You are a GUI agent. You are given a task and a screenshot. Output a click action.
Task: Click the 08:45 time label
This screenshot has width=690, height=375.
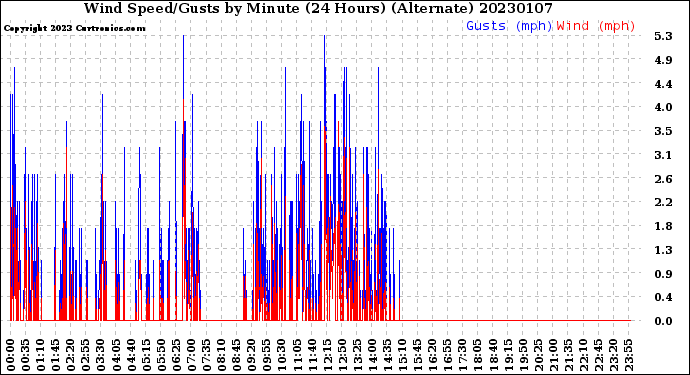coord(237,355)
